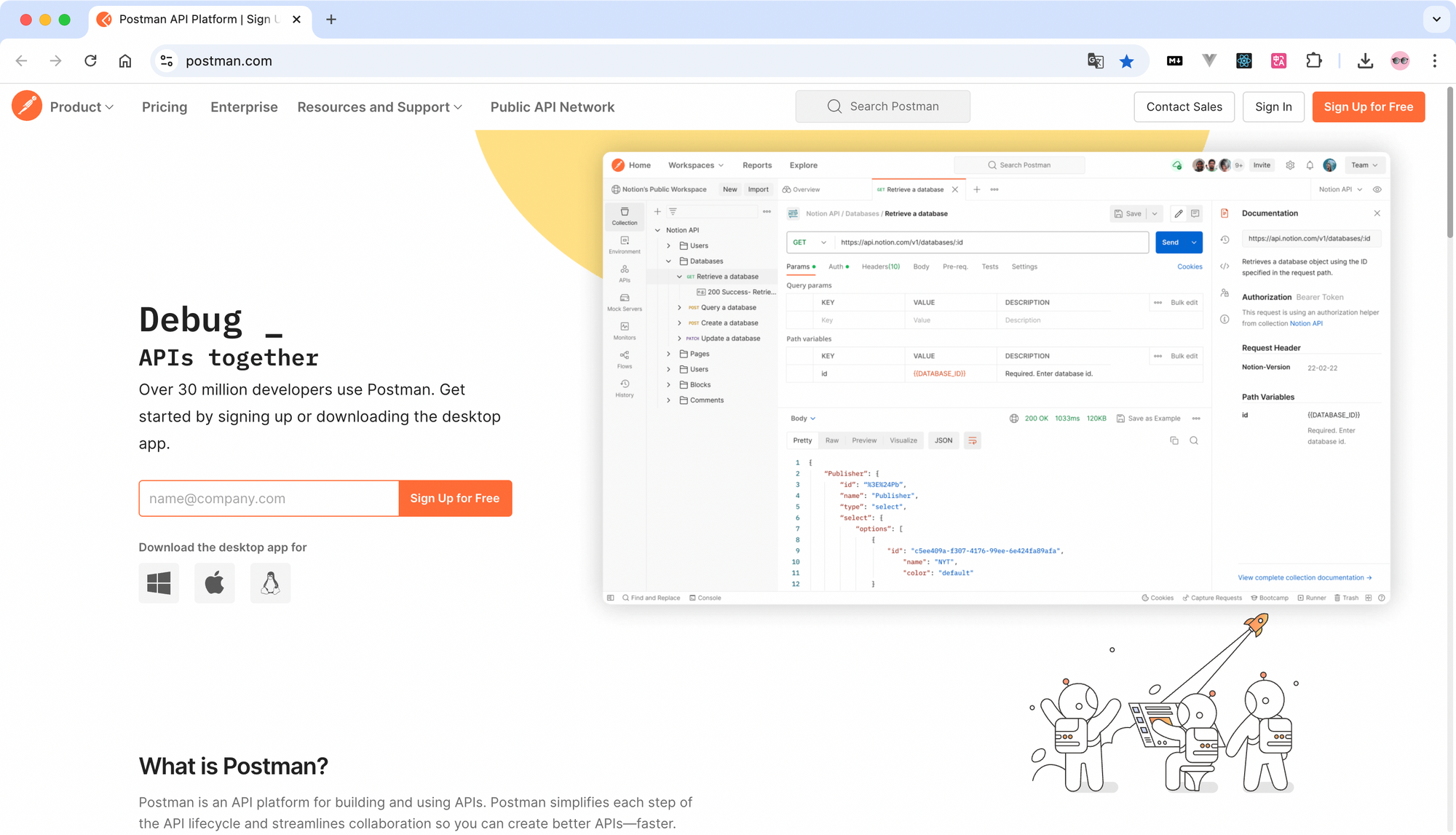
Task: Click the Visualize response tab option
Action: [903, 440]
